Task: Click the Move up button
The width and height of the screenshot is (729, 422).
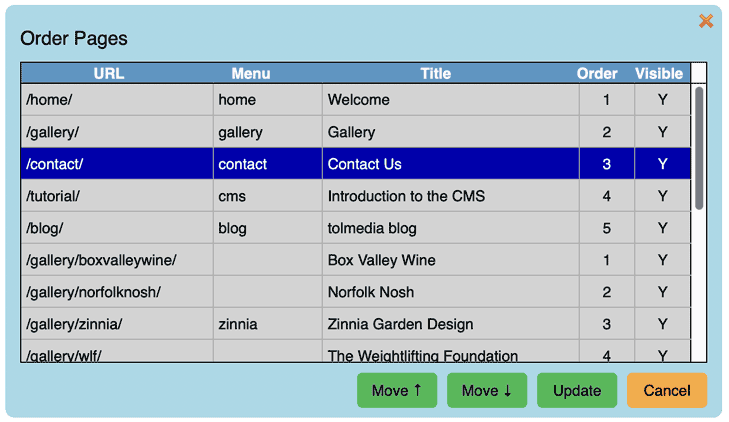Action: pyautogui.click(x=397, y=390)
